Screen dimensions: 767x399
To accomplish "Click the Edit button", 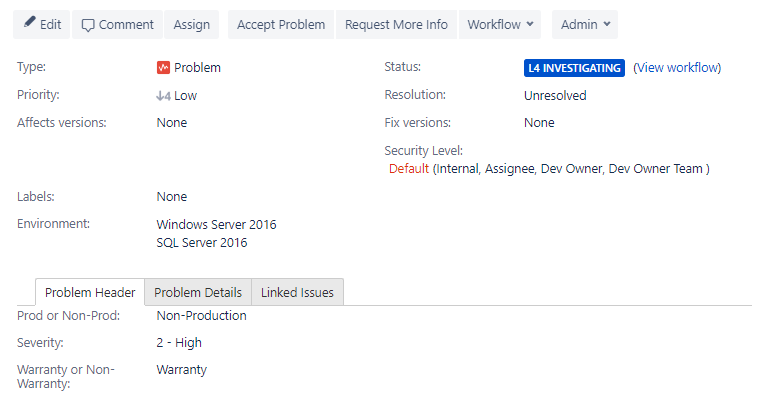I will (x=42, y=24).
